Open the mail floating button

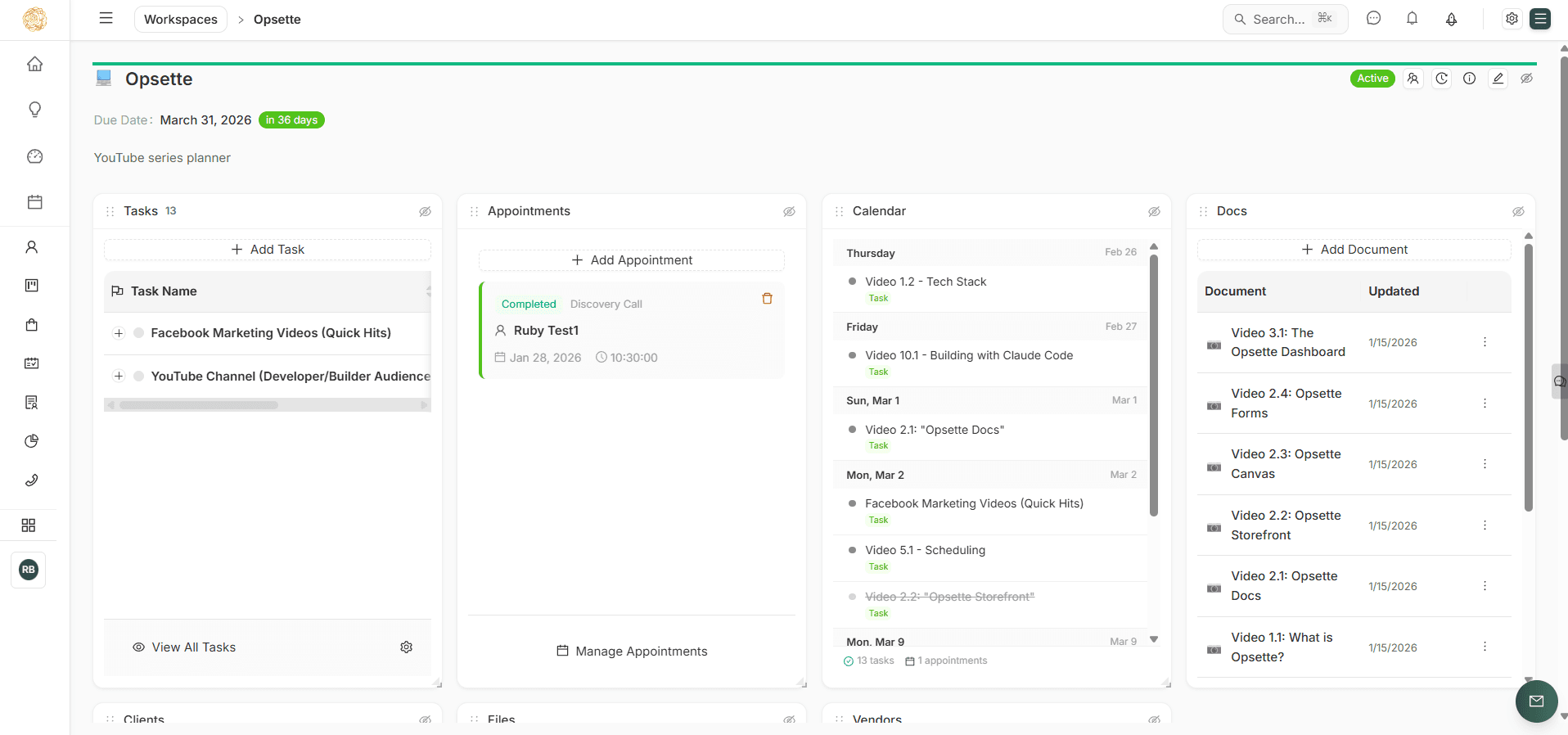(1537, 701)
